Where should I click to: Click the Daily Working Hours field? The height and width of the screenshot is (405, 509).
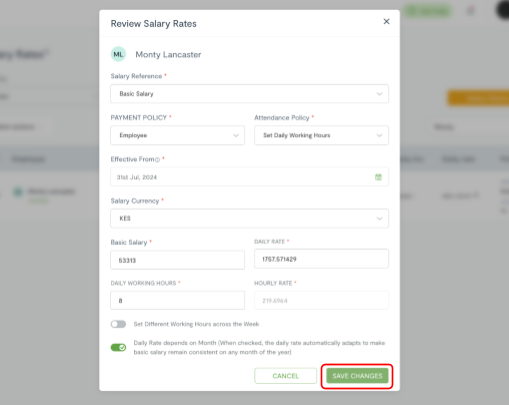177,300
